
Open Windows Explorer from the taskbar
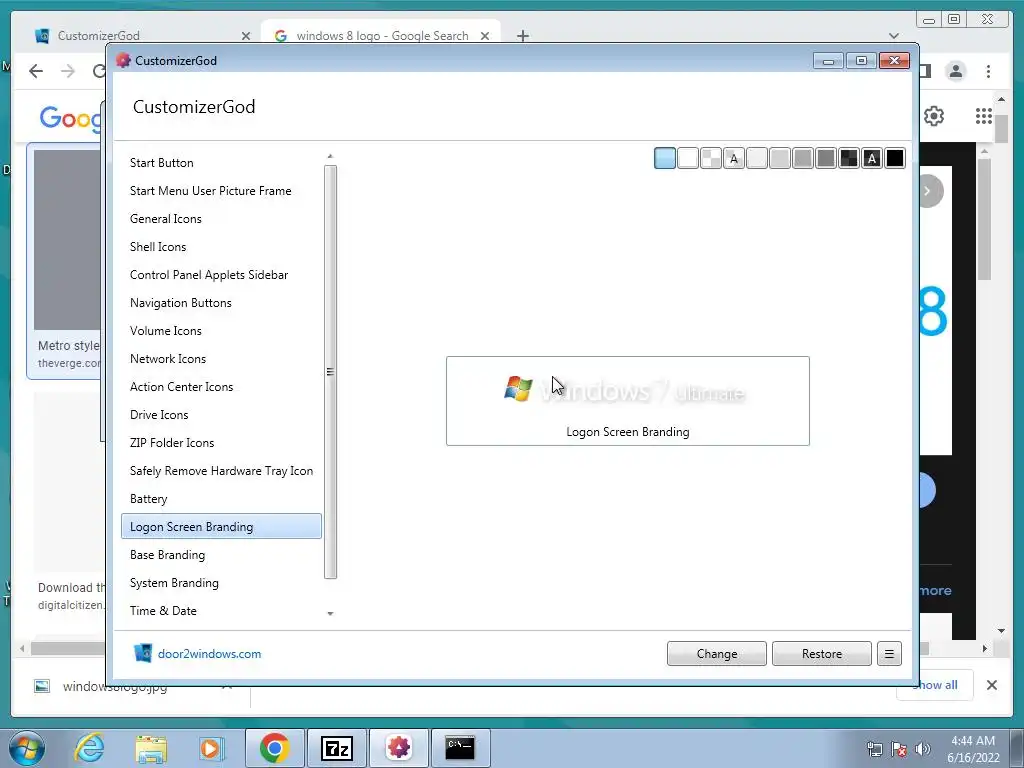point(151,748)
